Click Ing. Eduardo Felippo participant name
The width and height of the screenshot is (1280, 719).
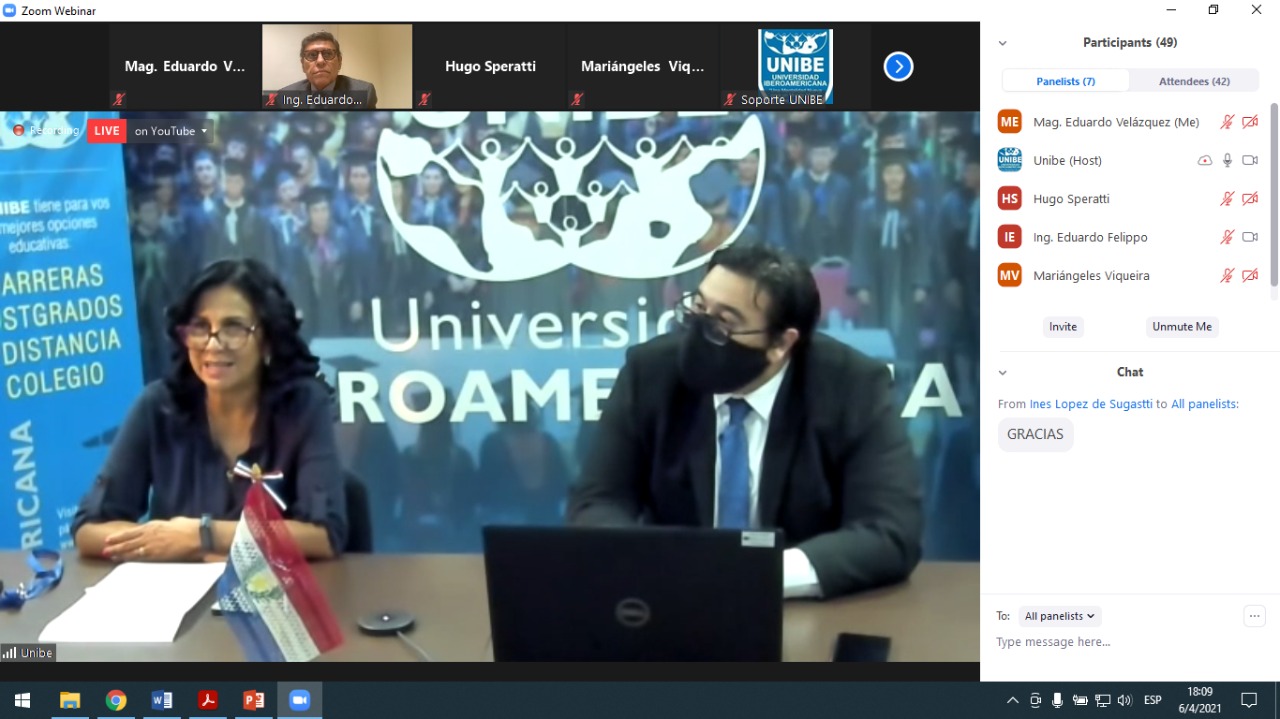pos(1090,237)
